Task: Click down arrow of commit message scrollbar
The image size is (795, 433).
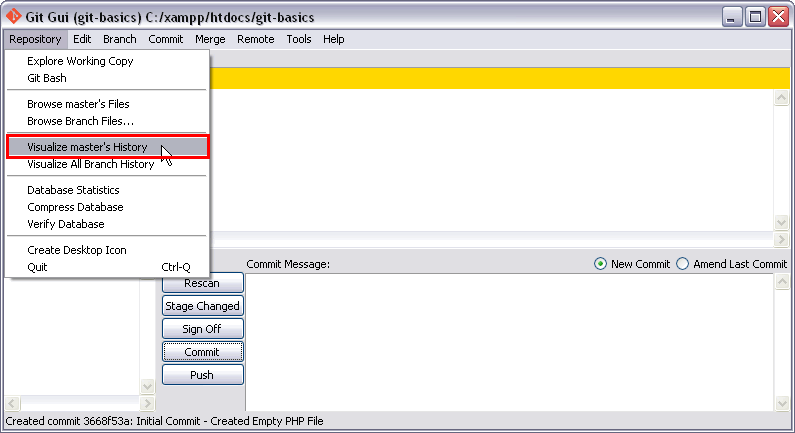Action: click(781, 403)
